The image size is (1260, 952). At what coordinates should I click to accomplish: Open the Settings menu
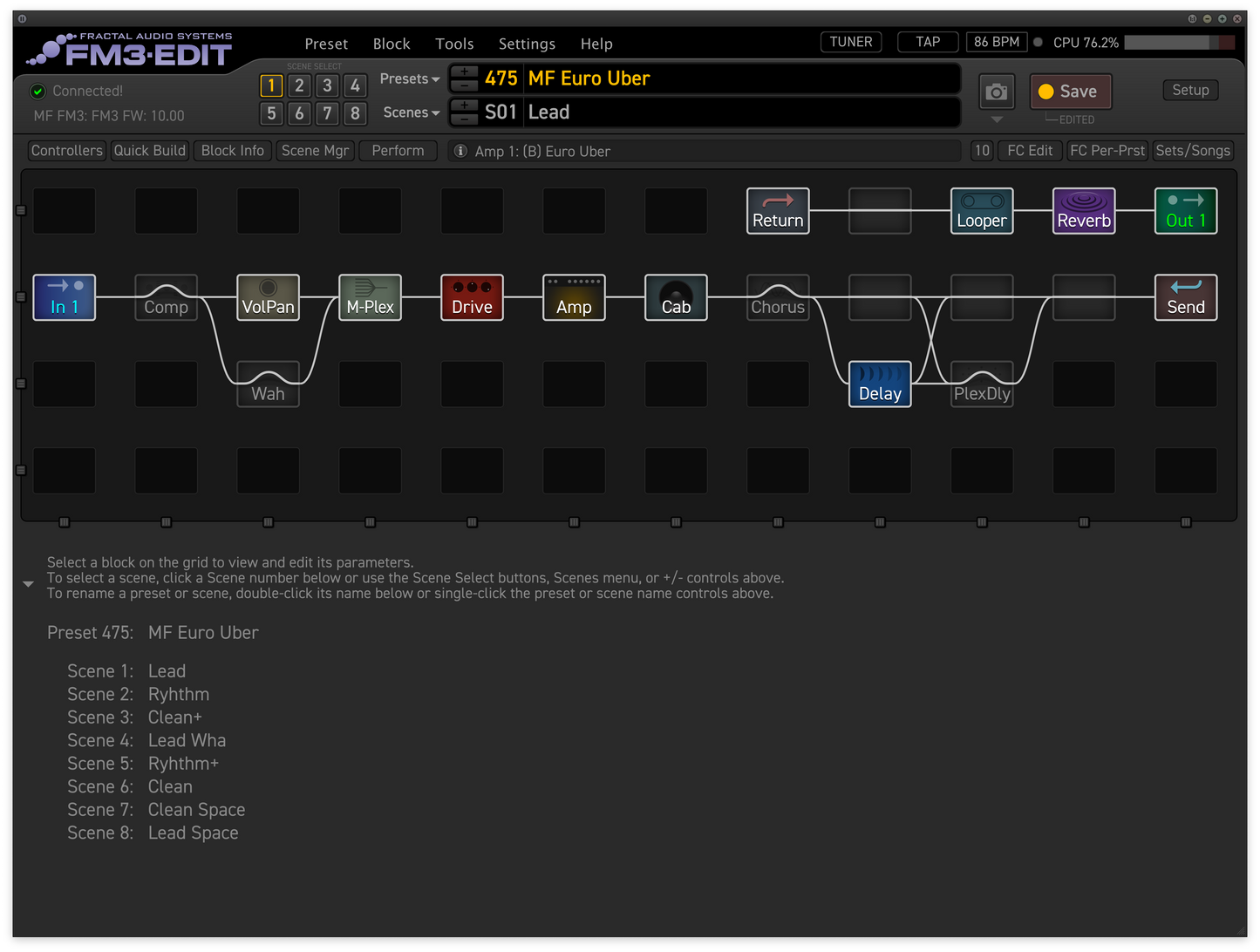(x=527, y=44)
